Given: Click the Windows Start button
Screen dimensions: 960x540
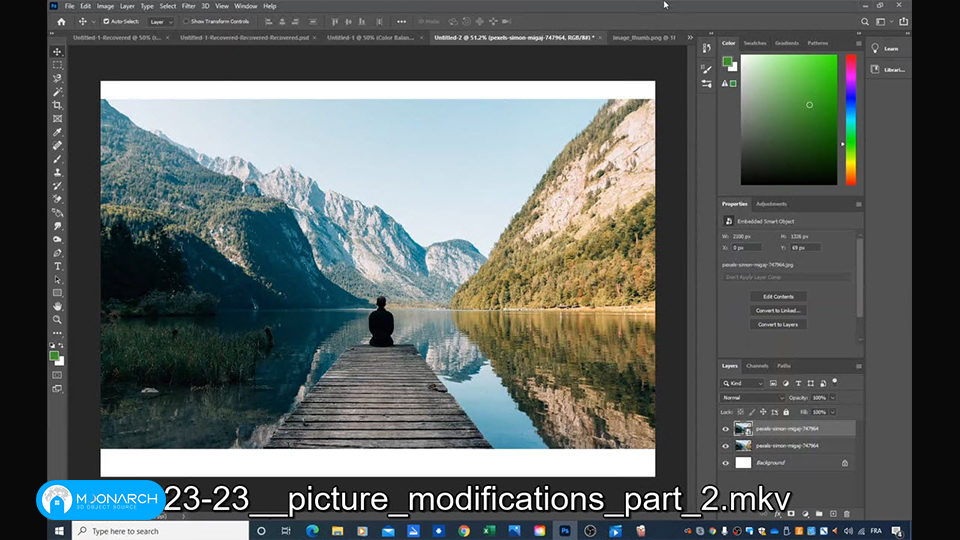Looking at the screenshot, I should tap(59, 531).
